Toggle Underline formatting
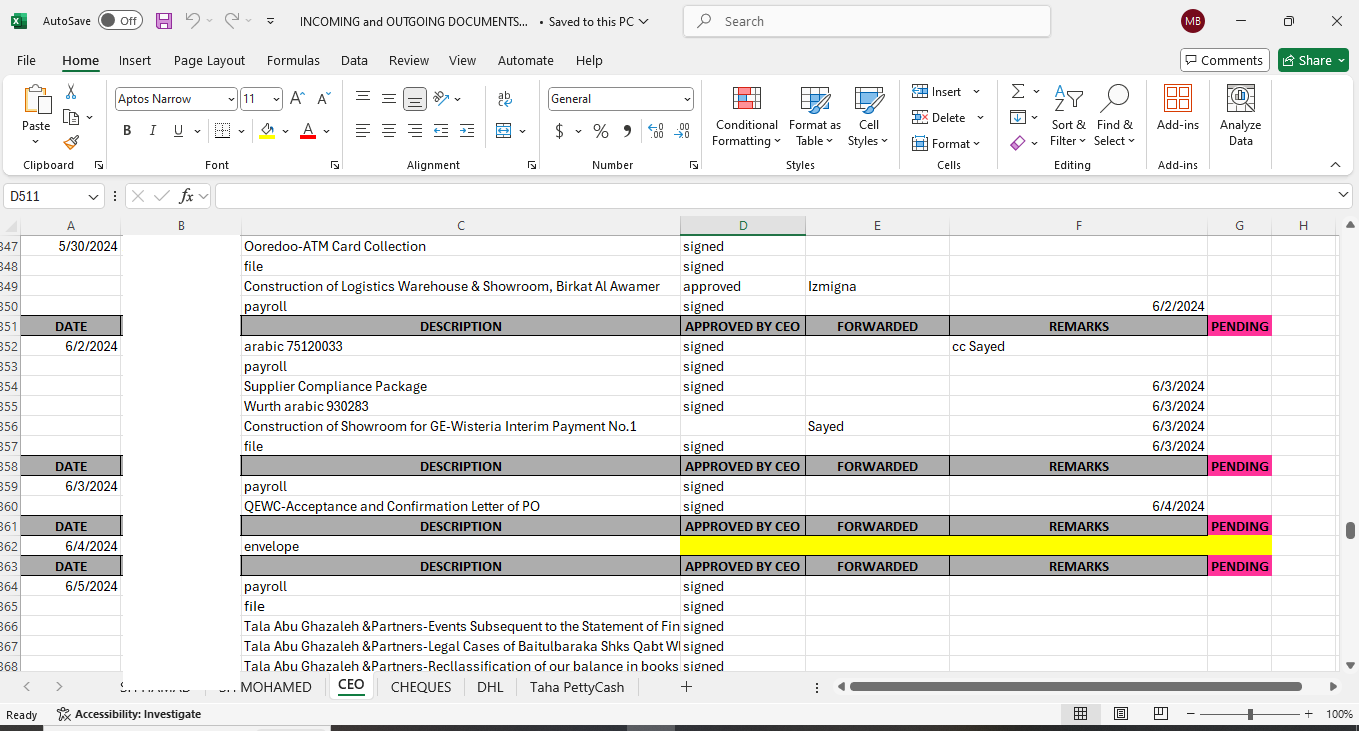Viewport: 1359px width, 731px height. (178, 131)
